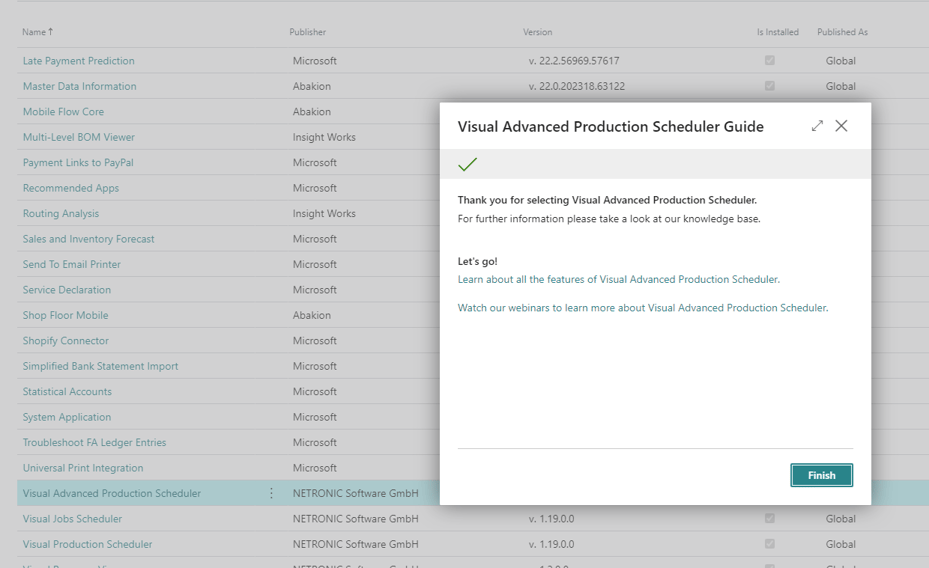Select version v. 1.19.0.0 for Visual Production Scheduler
Image resolution: width=929 pixels, height=568 pixels.
551,545
